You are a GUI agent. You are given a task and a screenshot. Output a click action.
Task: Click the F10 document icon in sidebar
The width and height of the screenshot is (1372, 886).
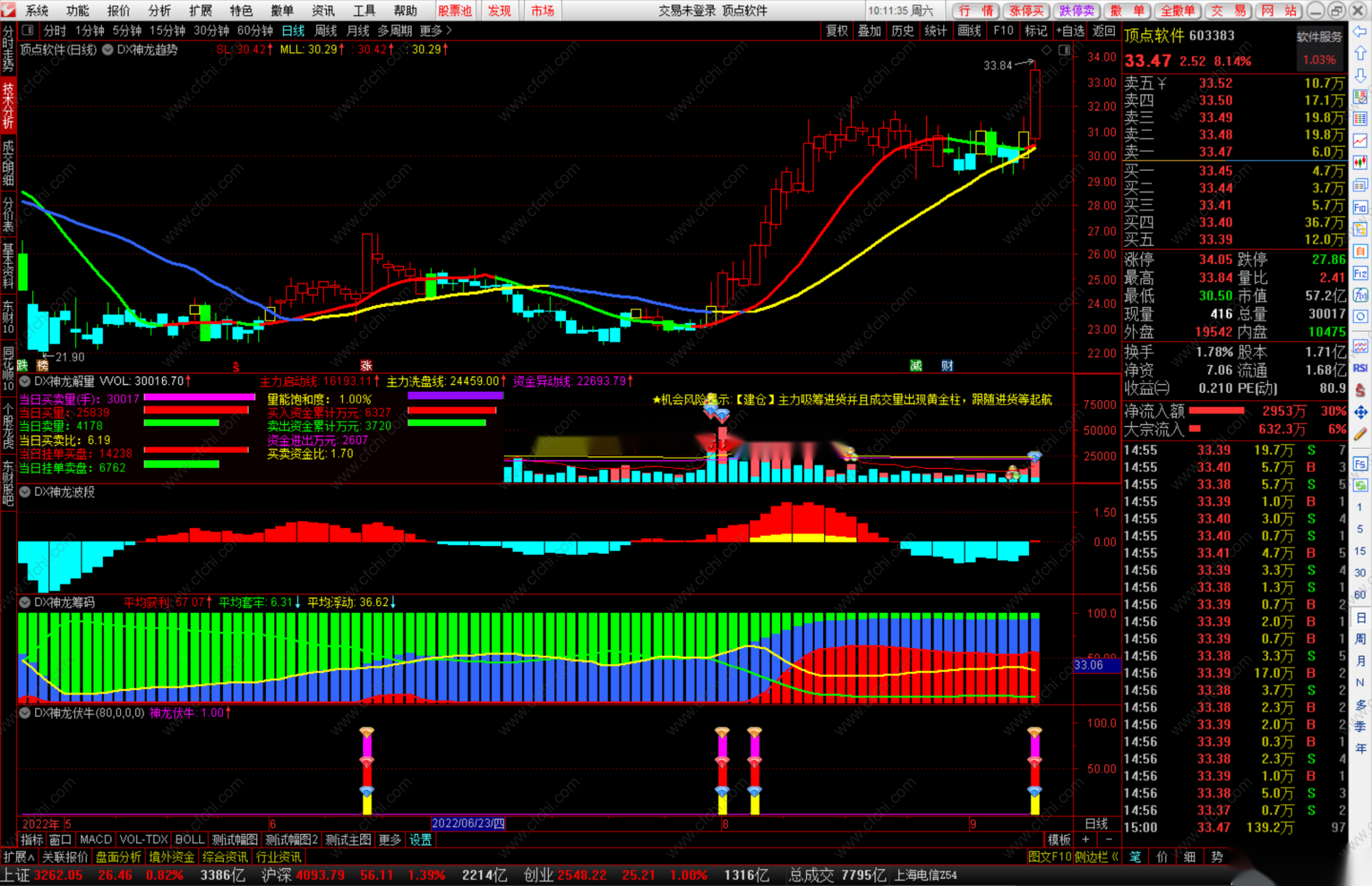tap(1360, 207)
